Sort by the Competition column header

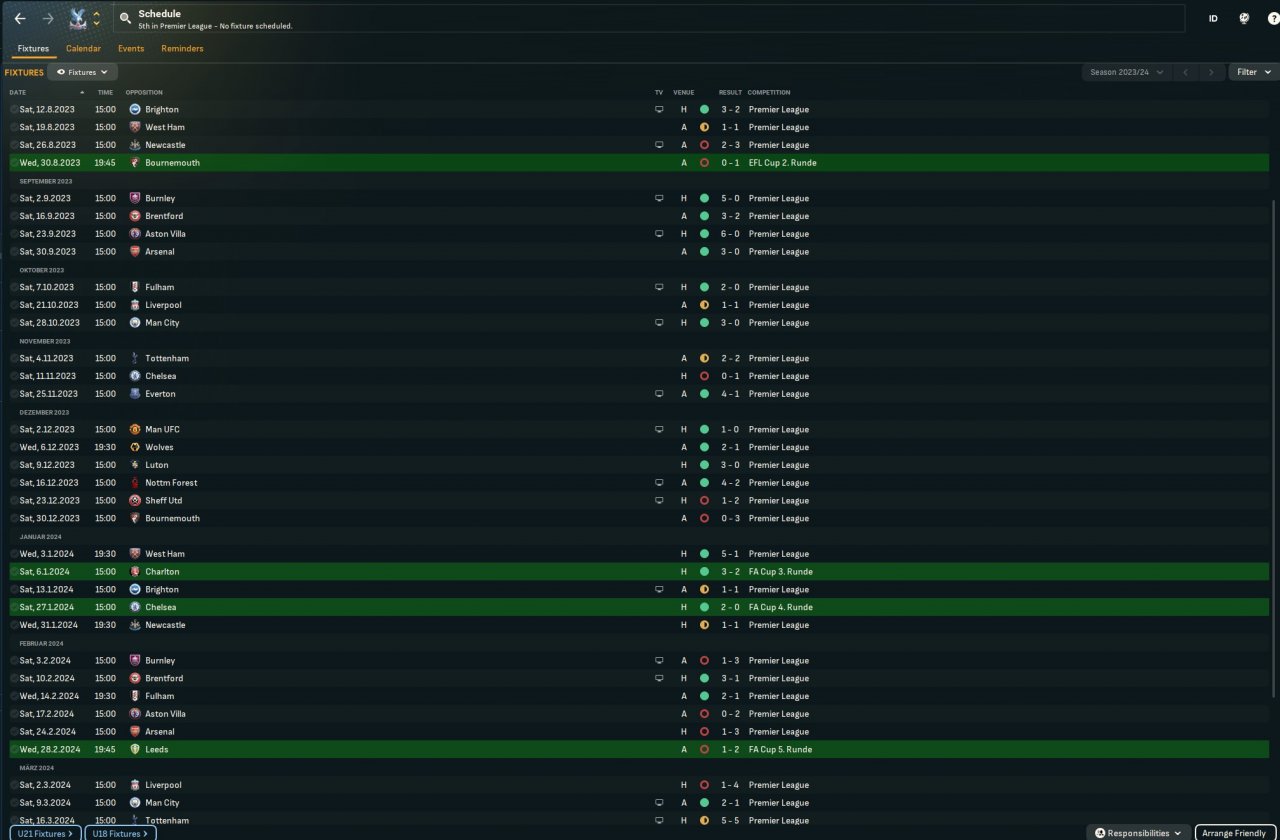[769, 93]
